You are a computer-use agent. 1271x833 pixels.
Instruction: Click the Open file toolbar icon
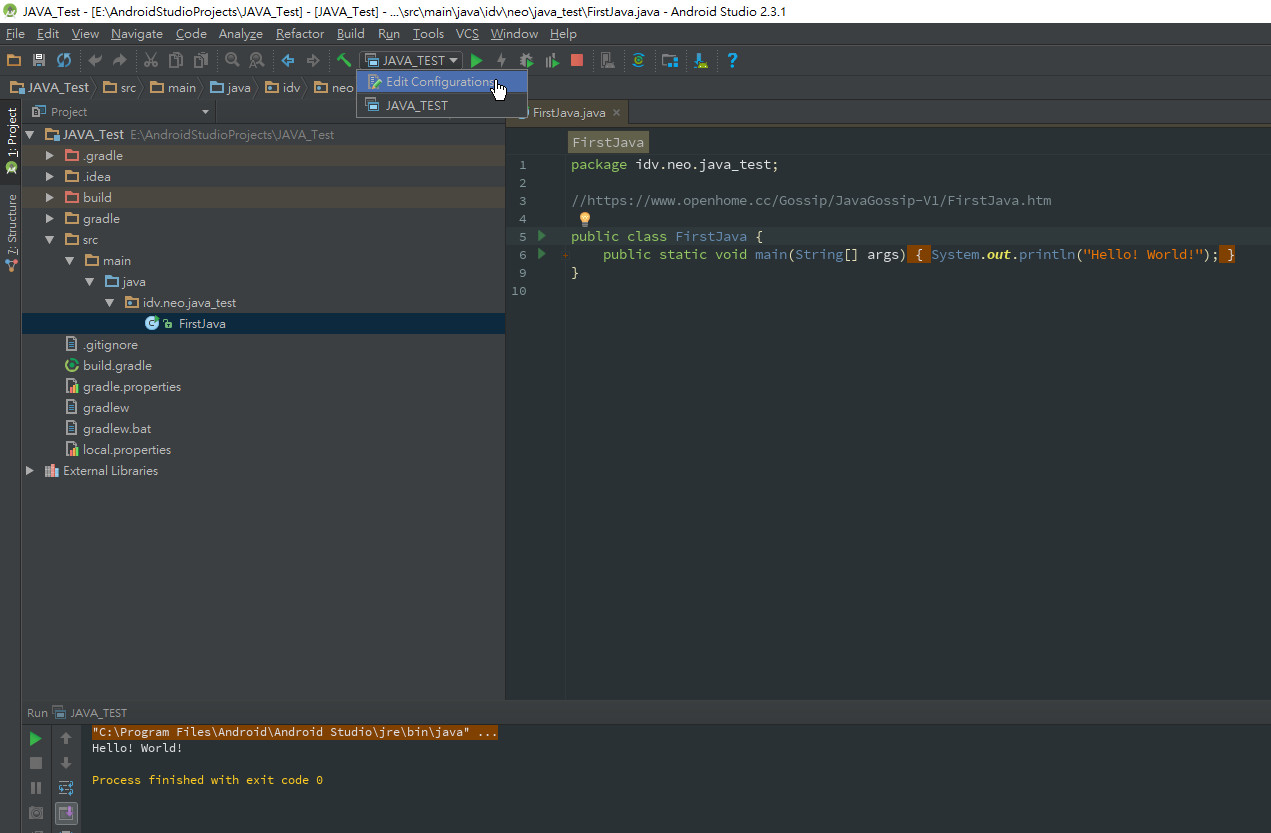pos(14,61)
